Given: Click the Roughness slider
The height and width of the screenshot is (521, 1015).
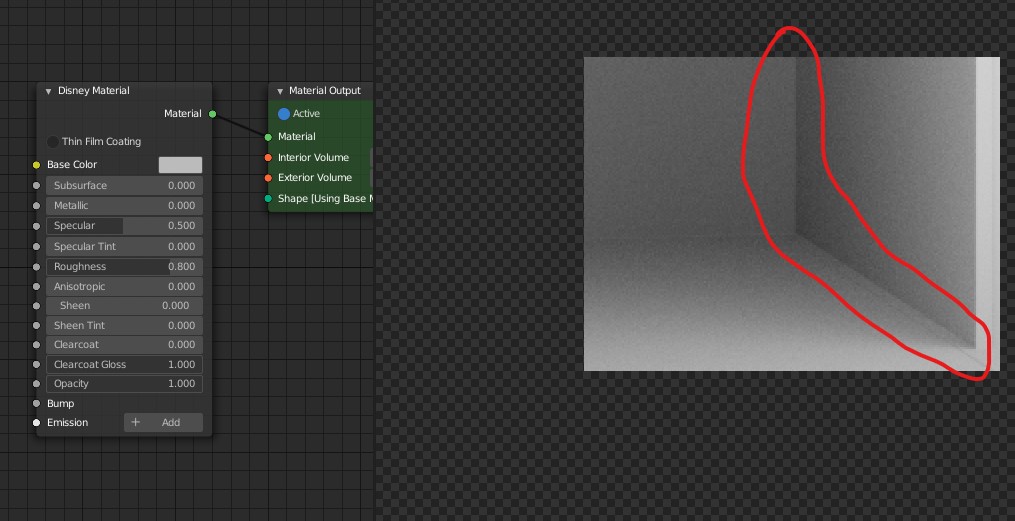Looking at the screenshot, I should (124, 267).
